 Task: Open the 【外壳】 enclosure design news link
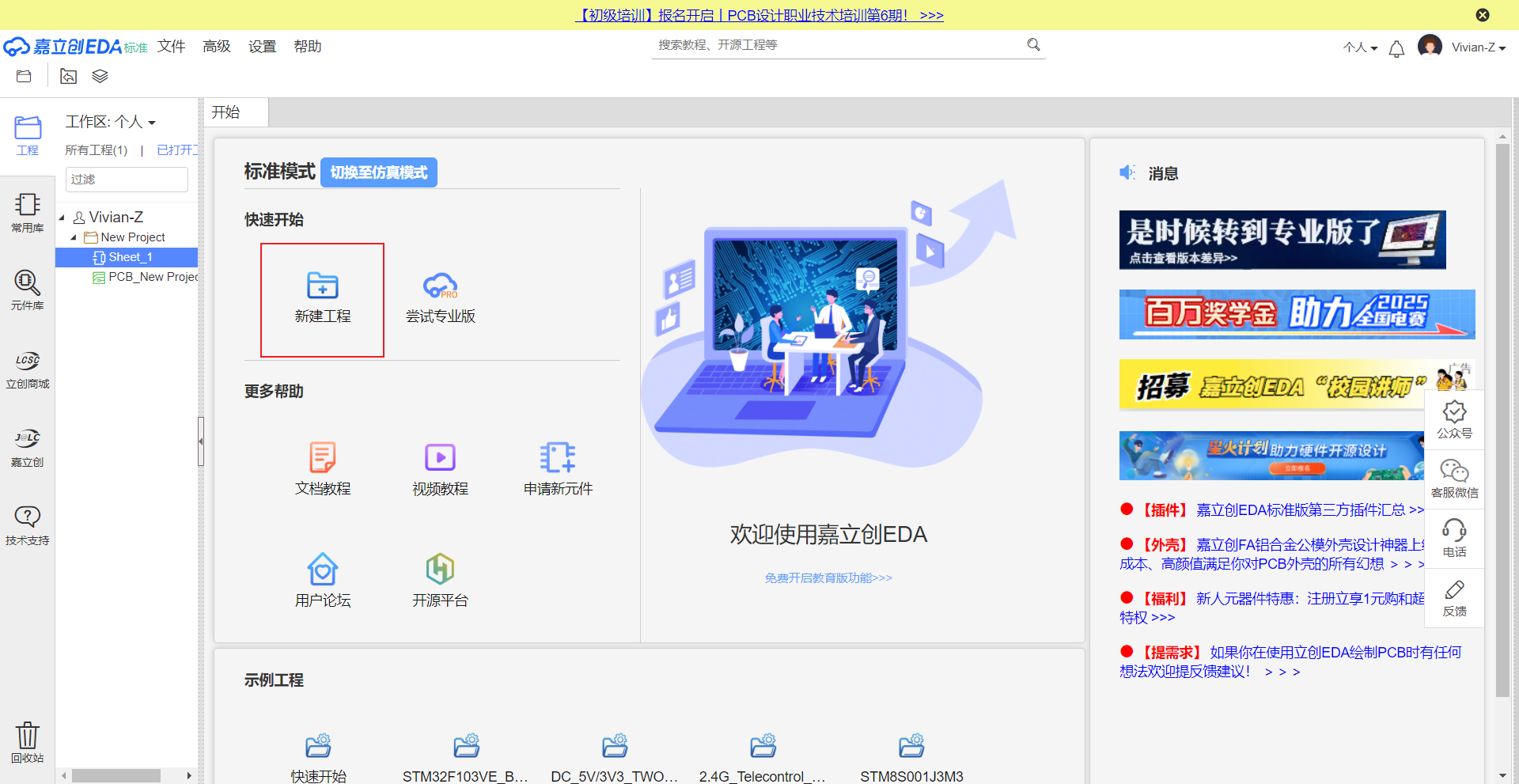pos(1272,554)
